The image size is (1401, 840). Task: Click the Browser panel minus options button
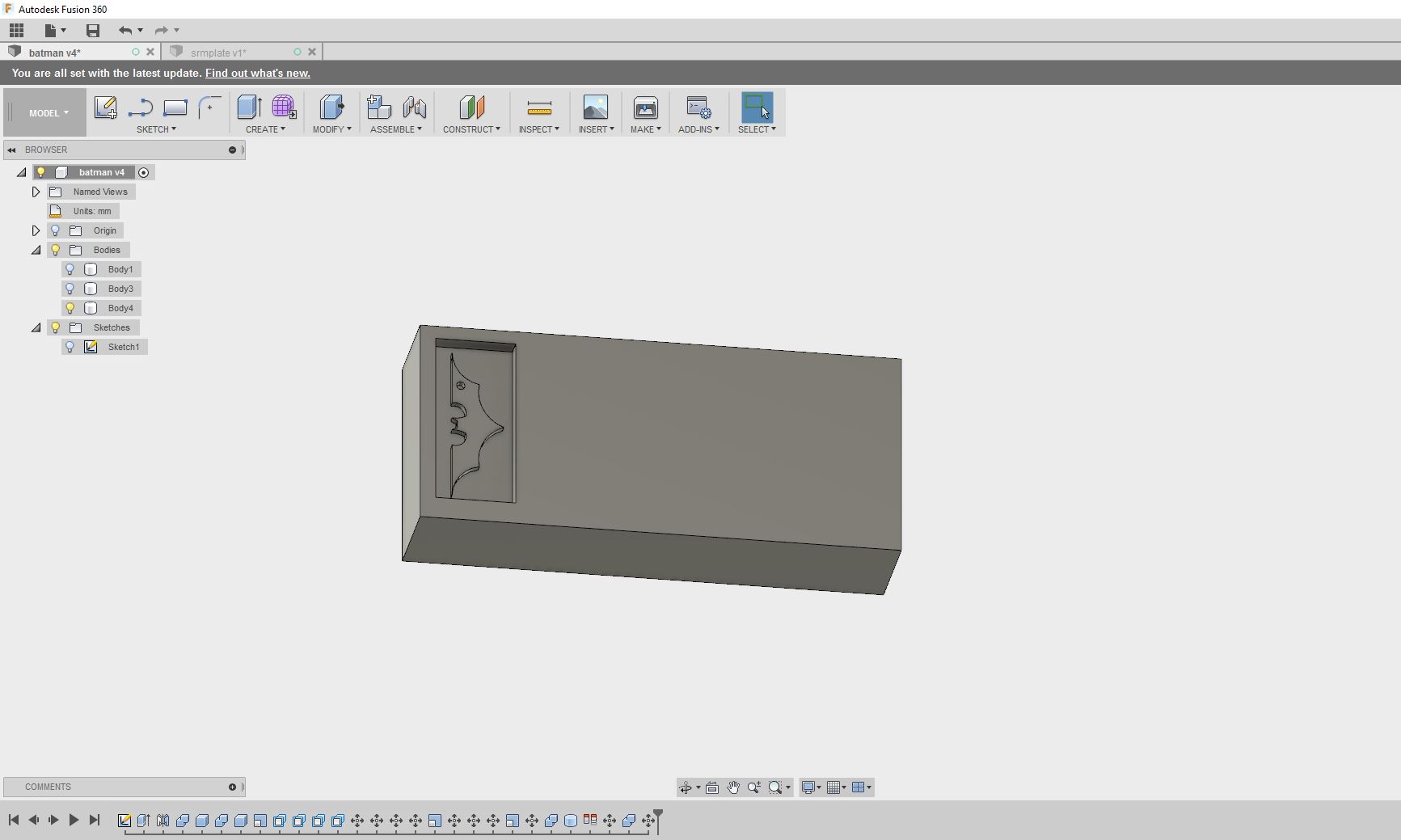pos(232,150)
